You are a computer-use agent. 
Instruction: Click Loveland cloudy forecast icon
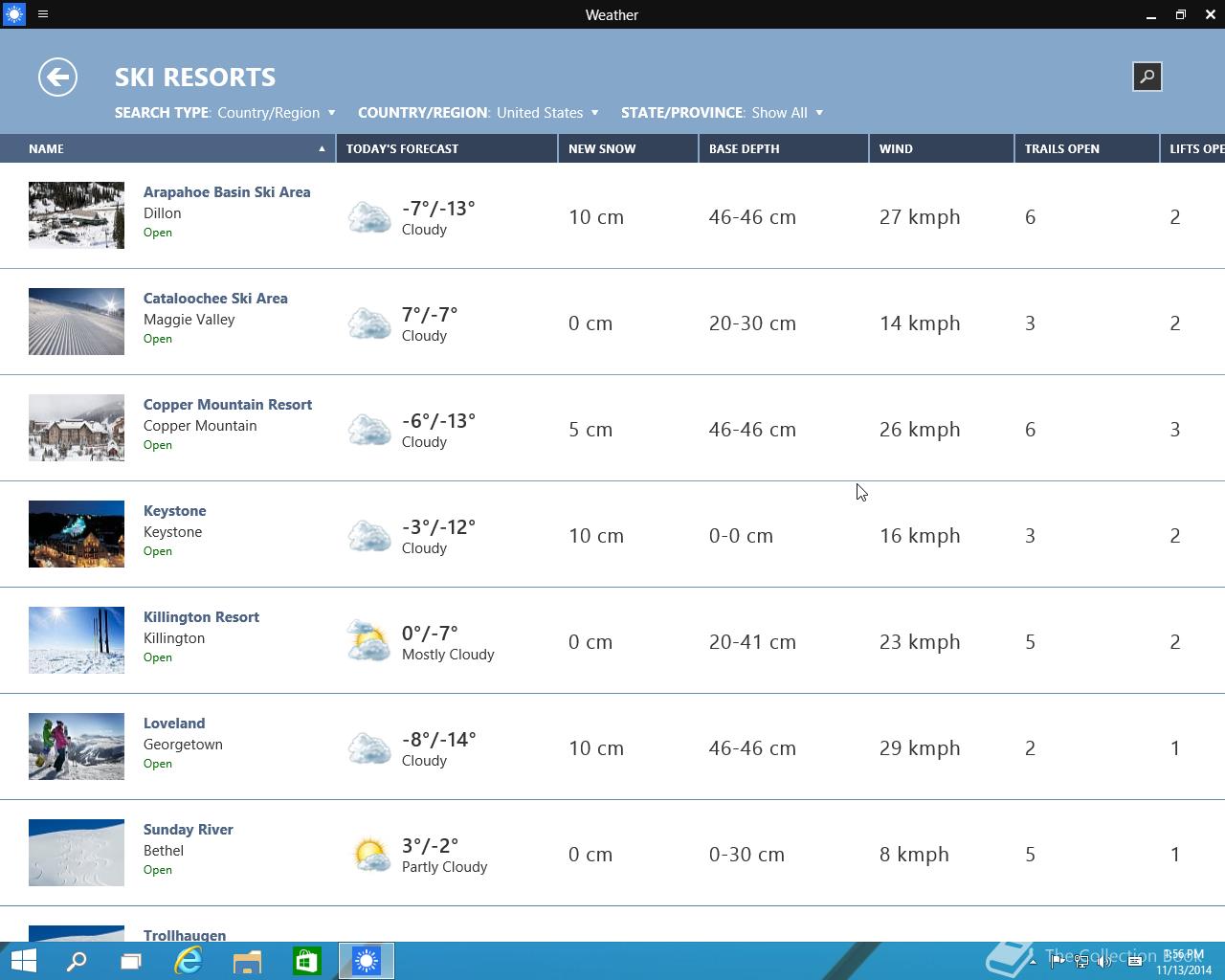pos(368,749)
